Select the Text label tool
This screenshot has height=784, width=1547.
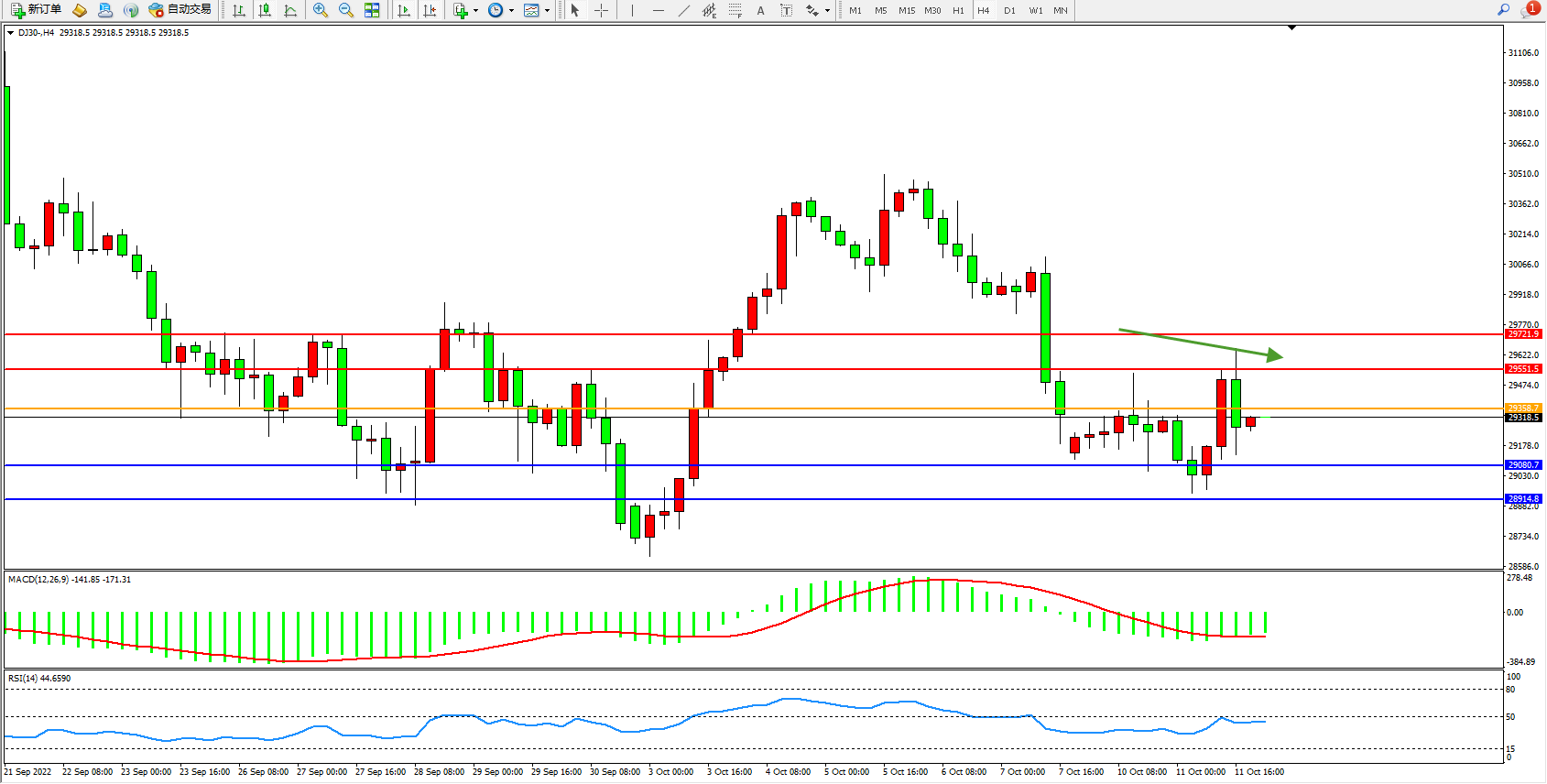coord(786,10)
